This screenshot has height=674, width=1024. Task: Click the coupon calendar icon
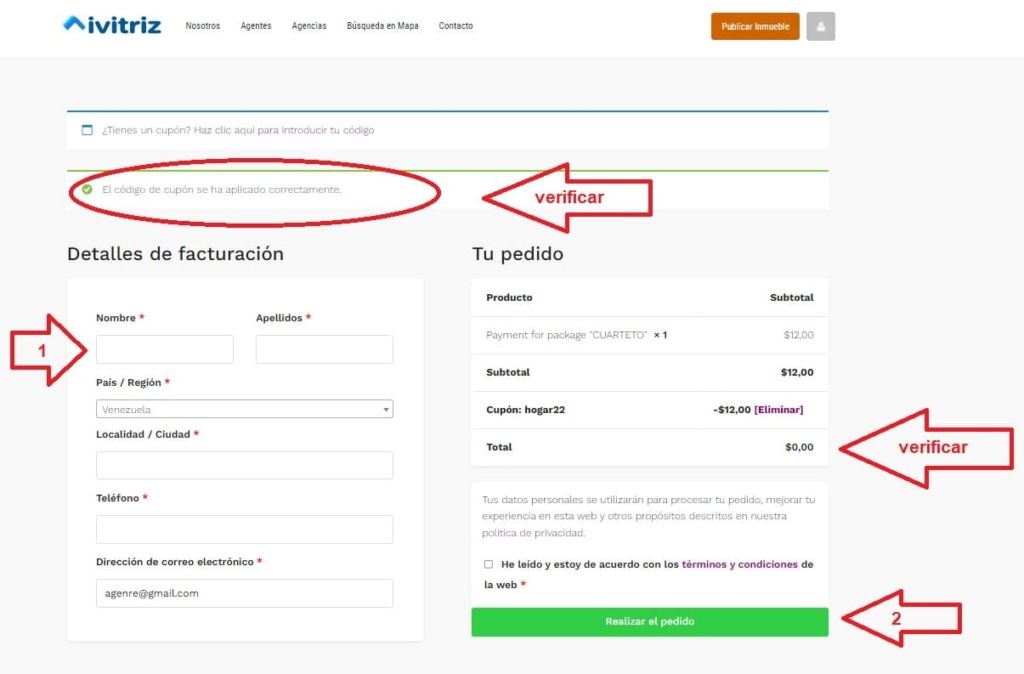(x=87, y=130)
